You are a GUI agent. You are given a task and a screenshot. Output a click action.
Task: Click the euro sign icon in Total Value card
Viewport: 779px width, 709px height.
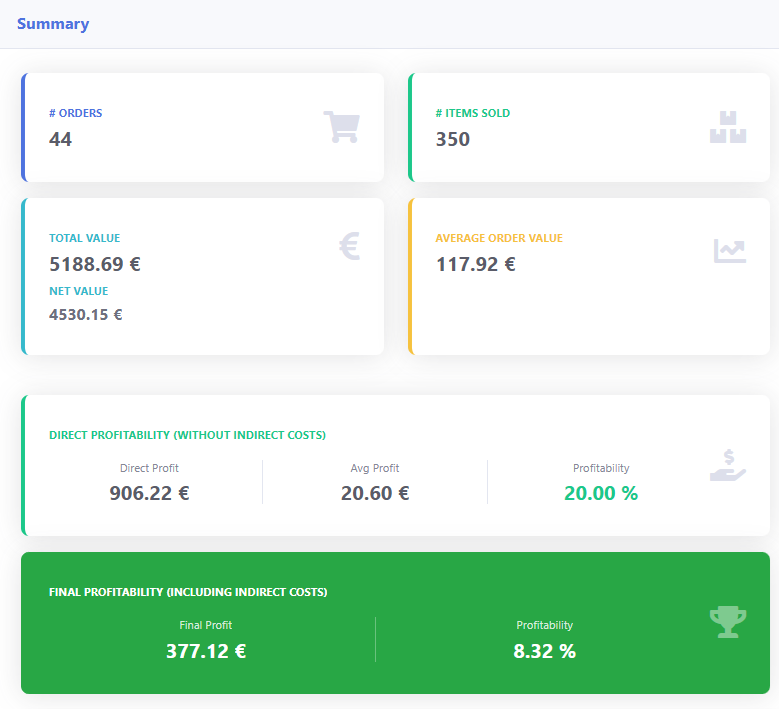point(350,246)
